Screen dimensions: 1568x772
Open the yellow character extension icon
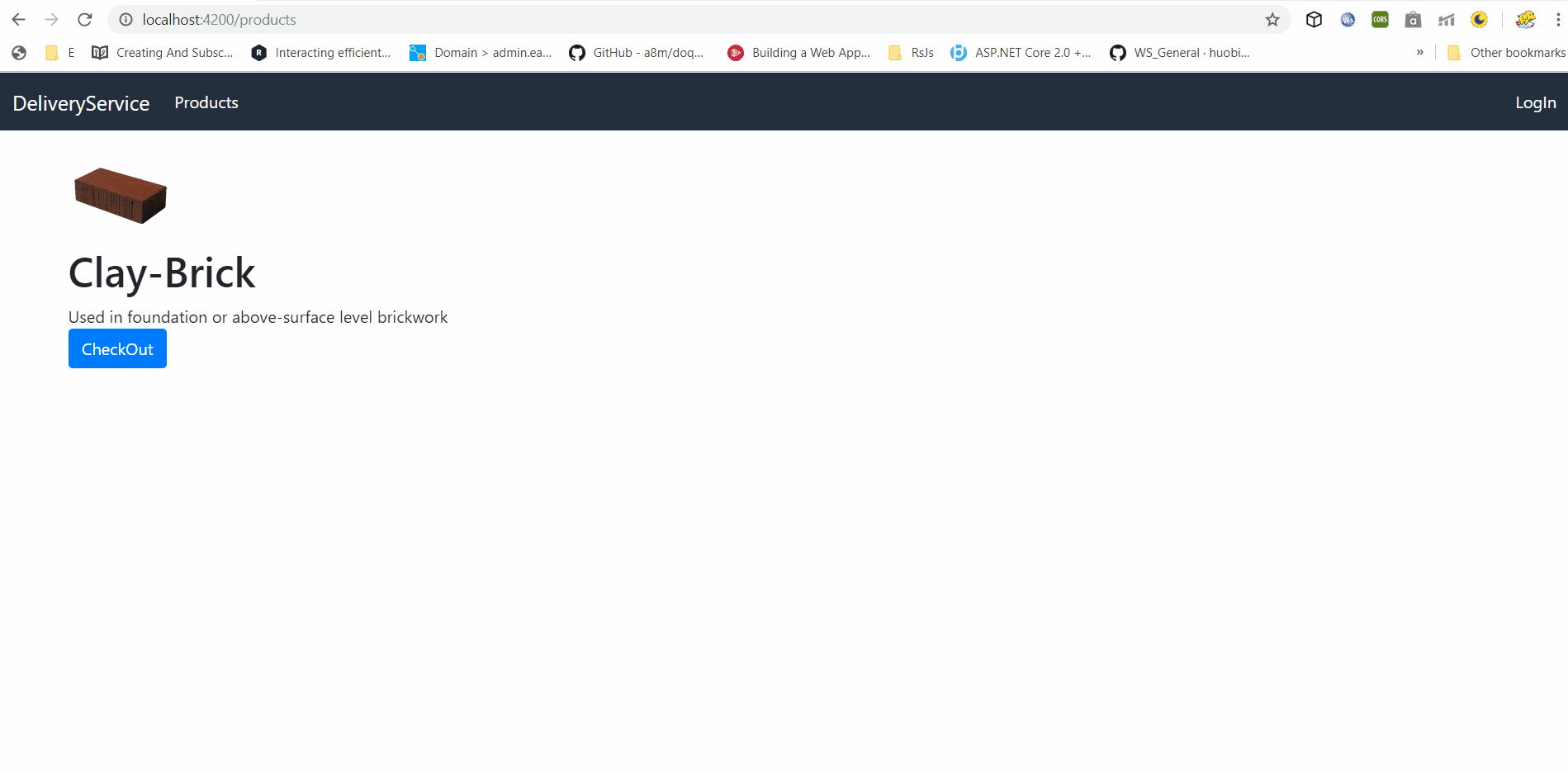(x=1526, y=19)
